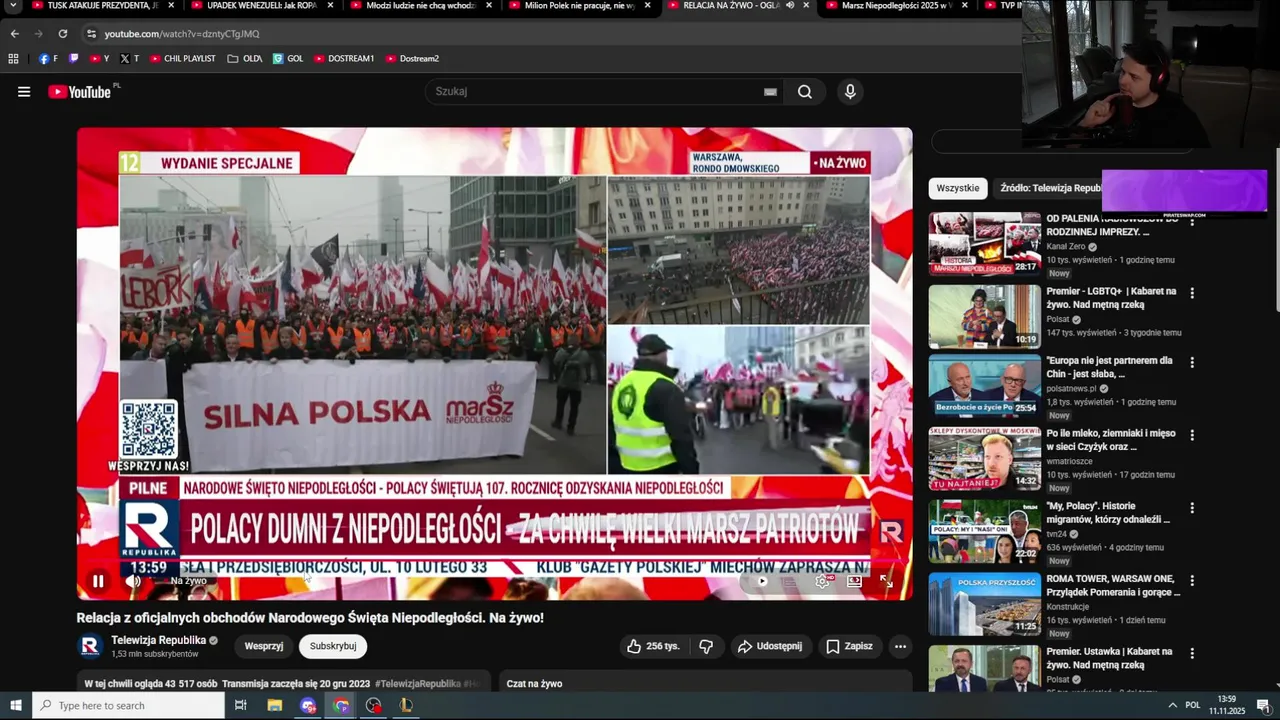Open the DOSTREAM1 bookmark
This screenshot has height=720, width=1280.
344,59
